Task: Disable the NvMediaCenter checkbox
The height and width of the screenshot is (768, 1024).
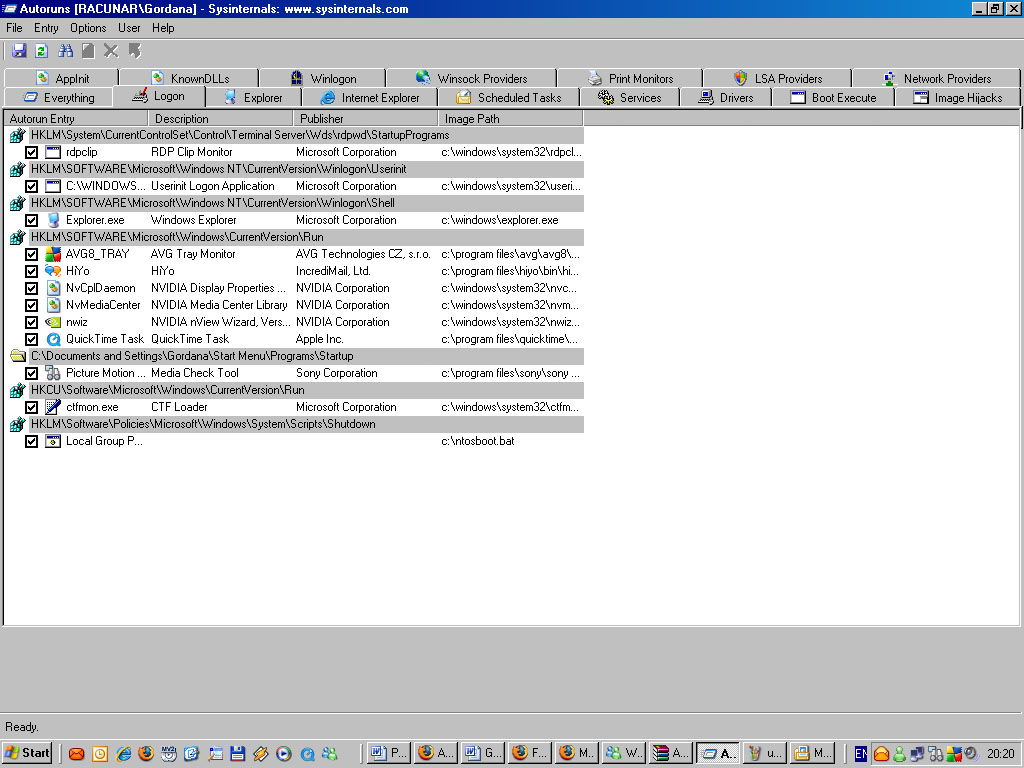Action: click(x=31, y=305)
